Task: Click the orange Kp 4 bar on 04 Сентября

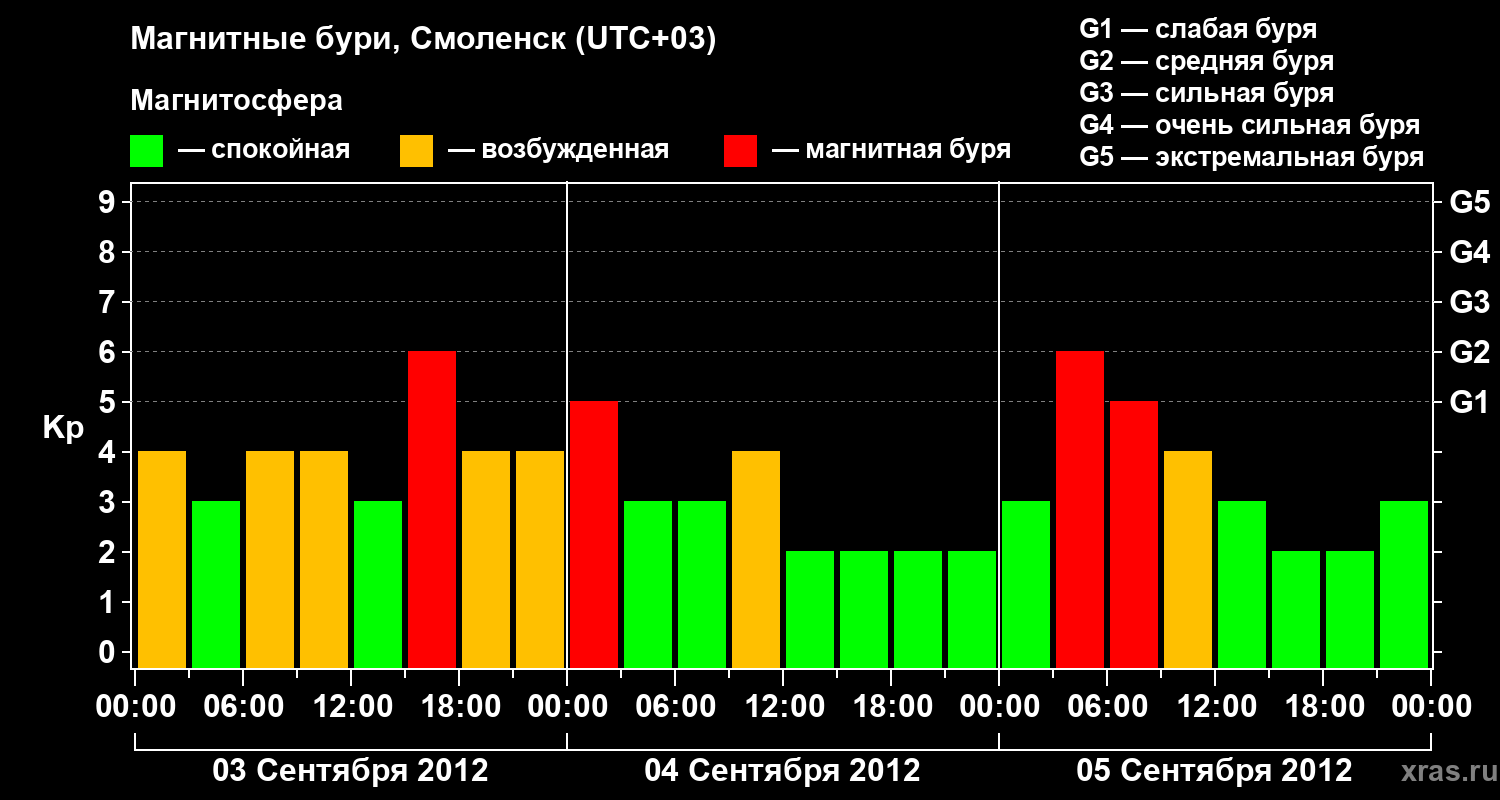Action: 756,560
